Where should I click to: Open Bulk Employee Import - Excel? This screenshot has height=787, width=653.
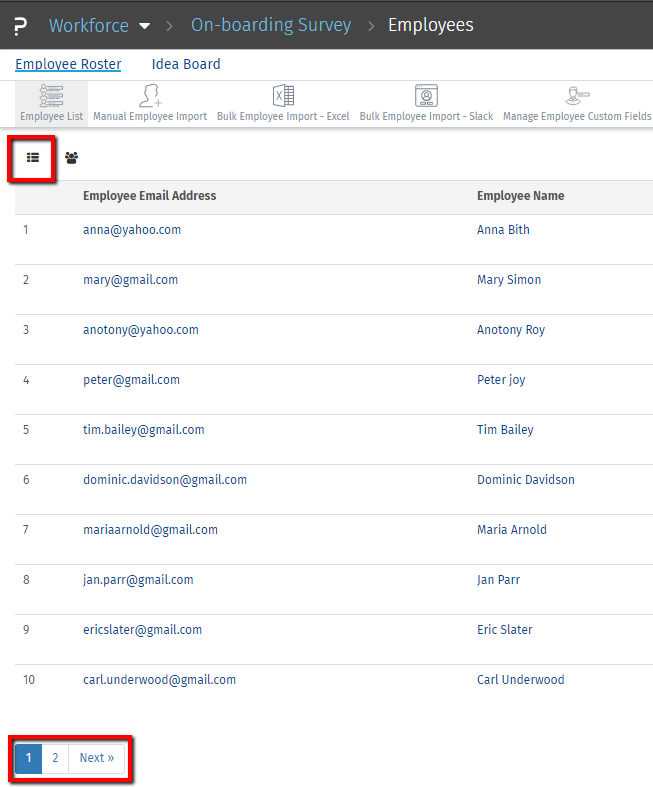click(283, 104)
